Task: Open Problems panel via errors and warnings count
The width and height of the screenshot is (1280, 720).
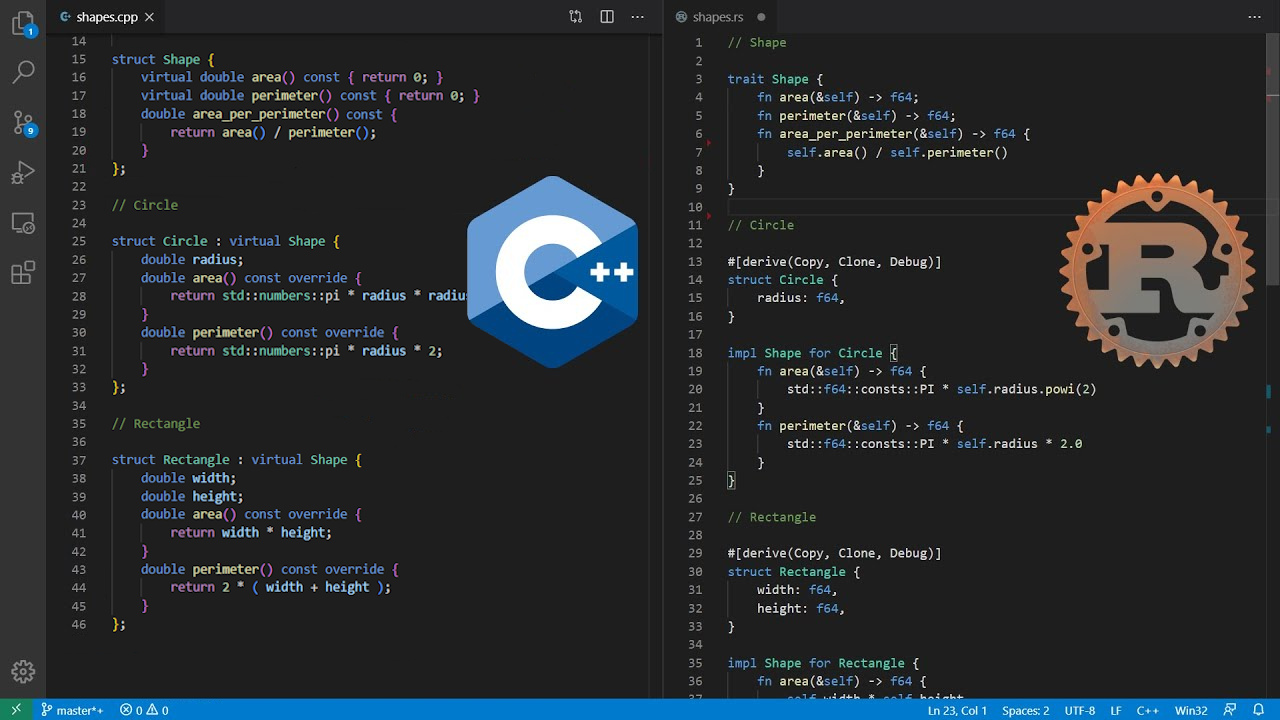Action: pyautogui.click(x=144, y=710)
